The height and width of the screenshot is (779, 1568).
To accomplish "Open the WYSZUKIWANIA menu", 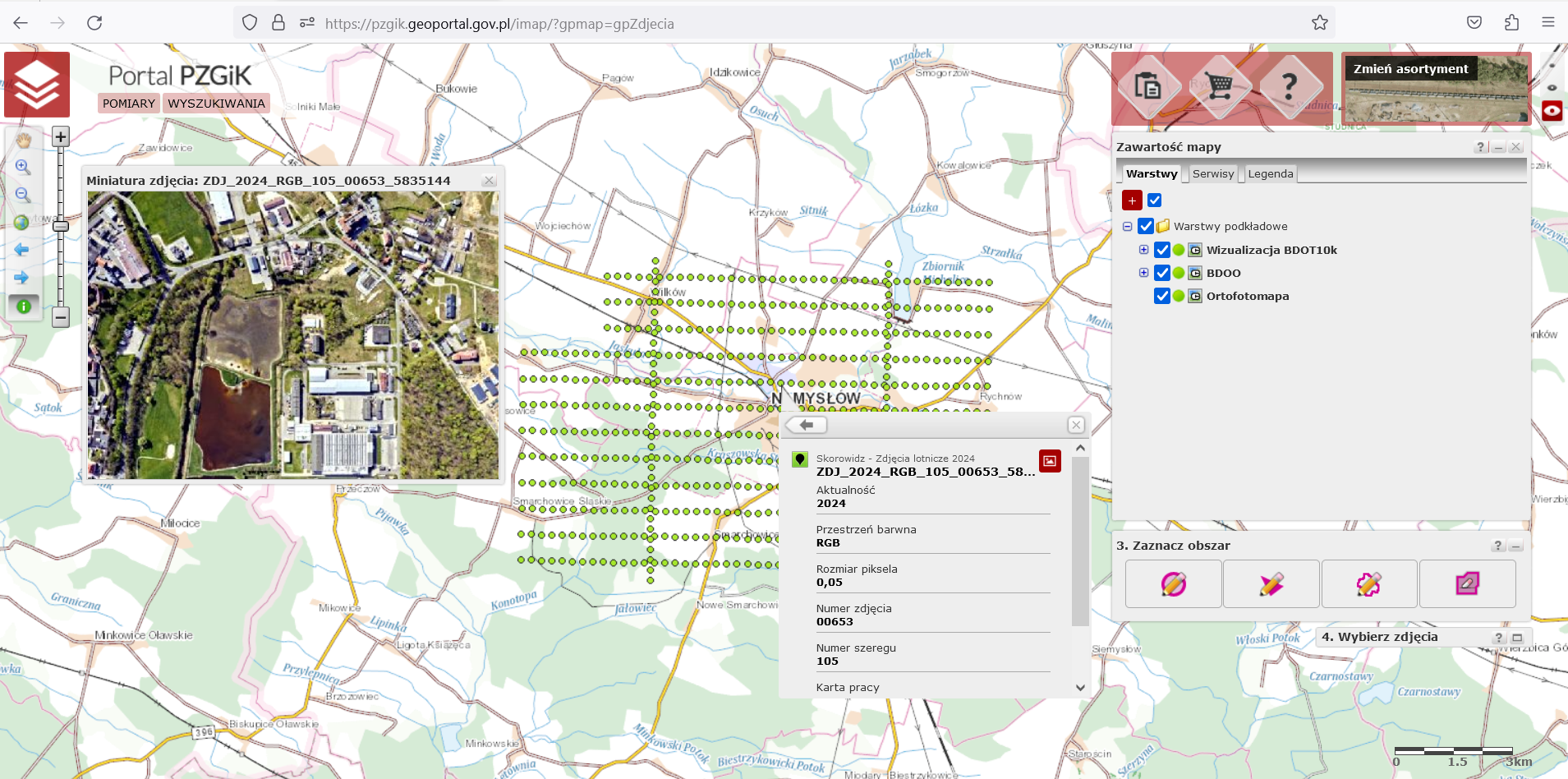I will point(216,104).
